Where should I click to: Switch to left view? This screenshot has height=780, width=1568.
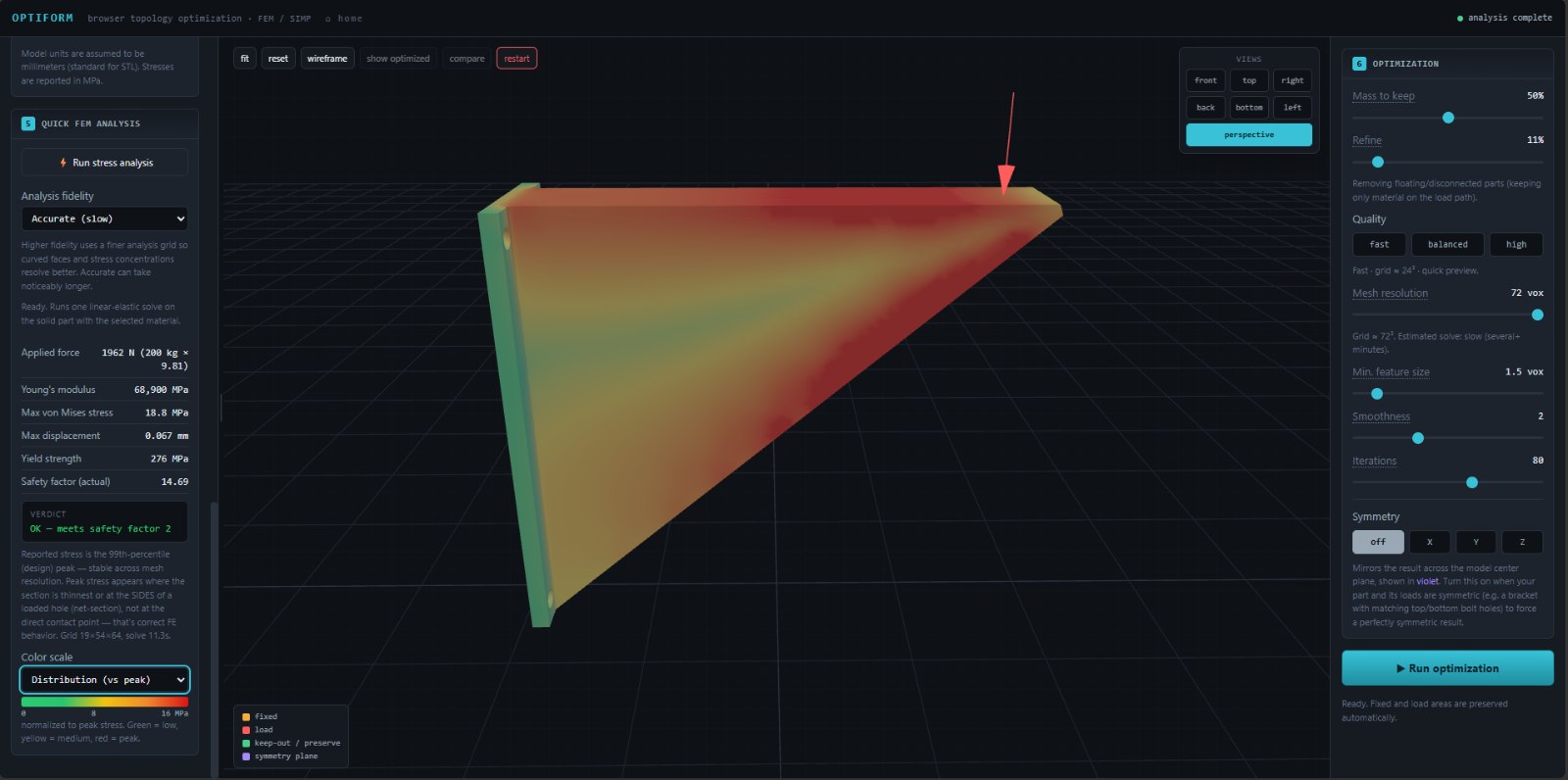tap(1293, 108)
